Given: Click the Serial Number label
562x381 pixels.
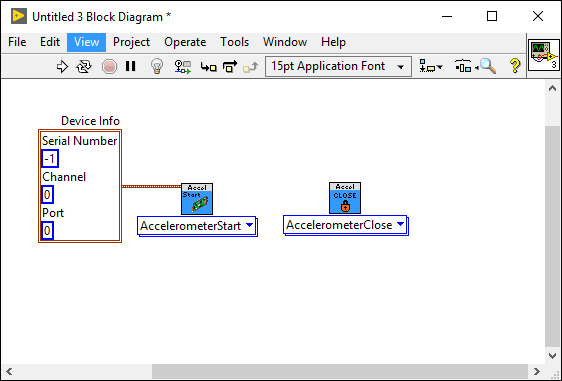Looking at the screenshot, I should point(80,141).
